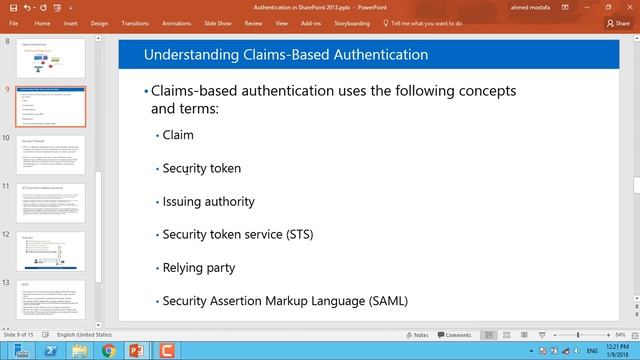640x360 pixels.
Task: Click 'Security token service (STS)' bullet
Action: [238, 235]
